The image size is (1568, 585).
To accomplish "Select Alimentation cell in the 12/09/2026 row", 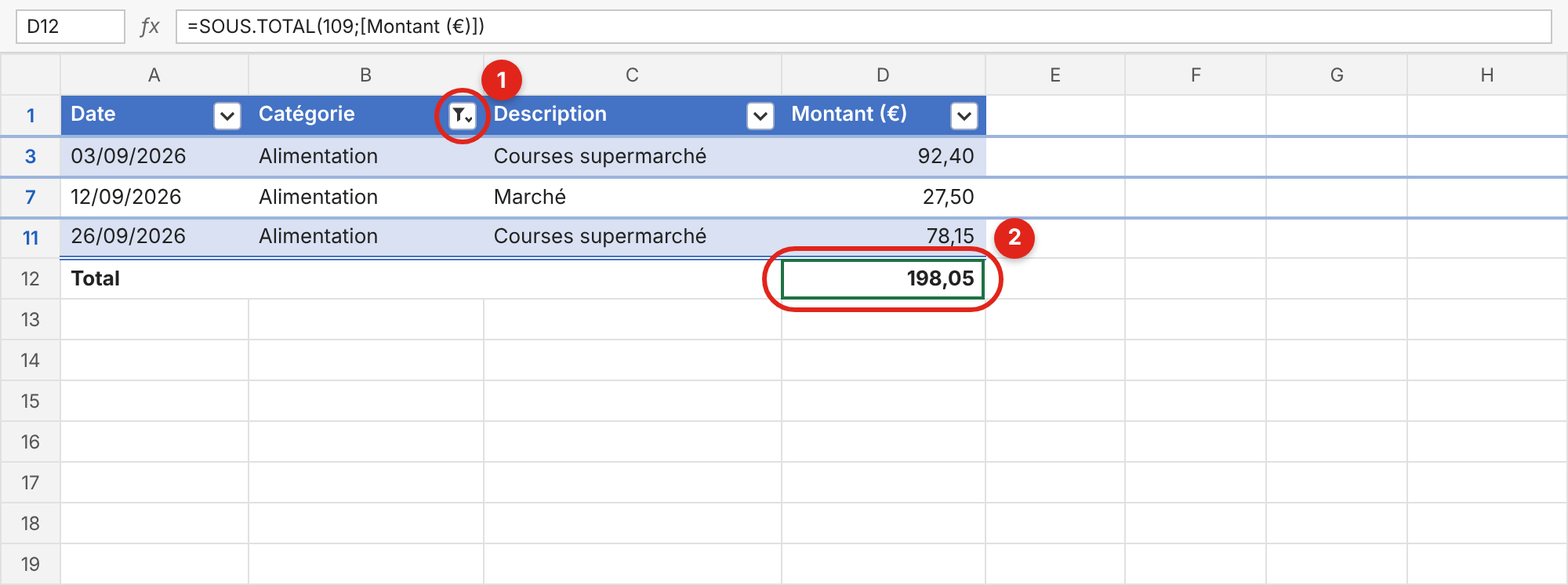I will coord(366,197).
